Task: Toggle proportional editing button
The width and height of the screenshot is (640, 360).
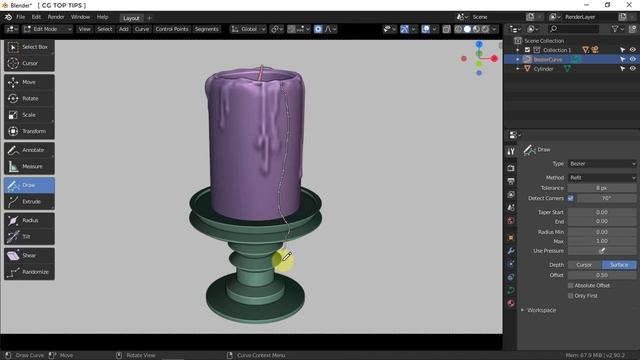Action: coord(318,29)
